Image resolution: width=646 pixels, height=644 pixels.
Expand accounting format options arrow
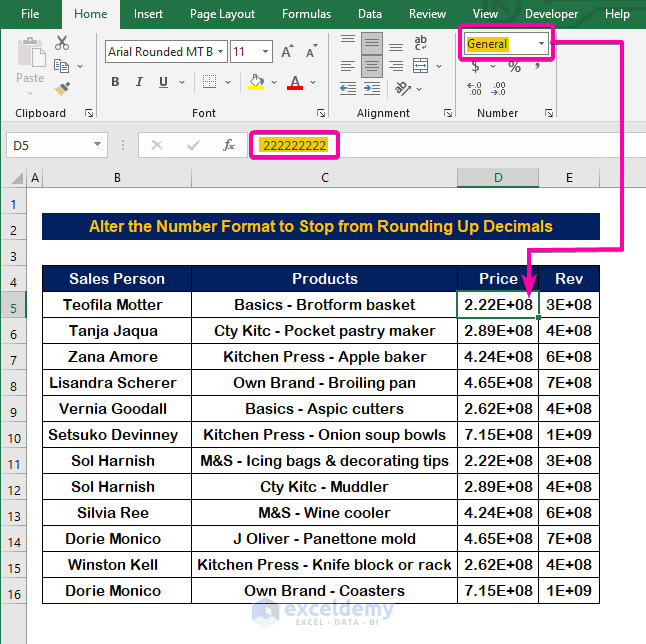(493, 66)
